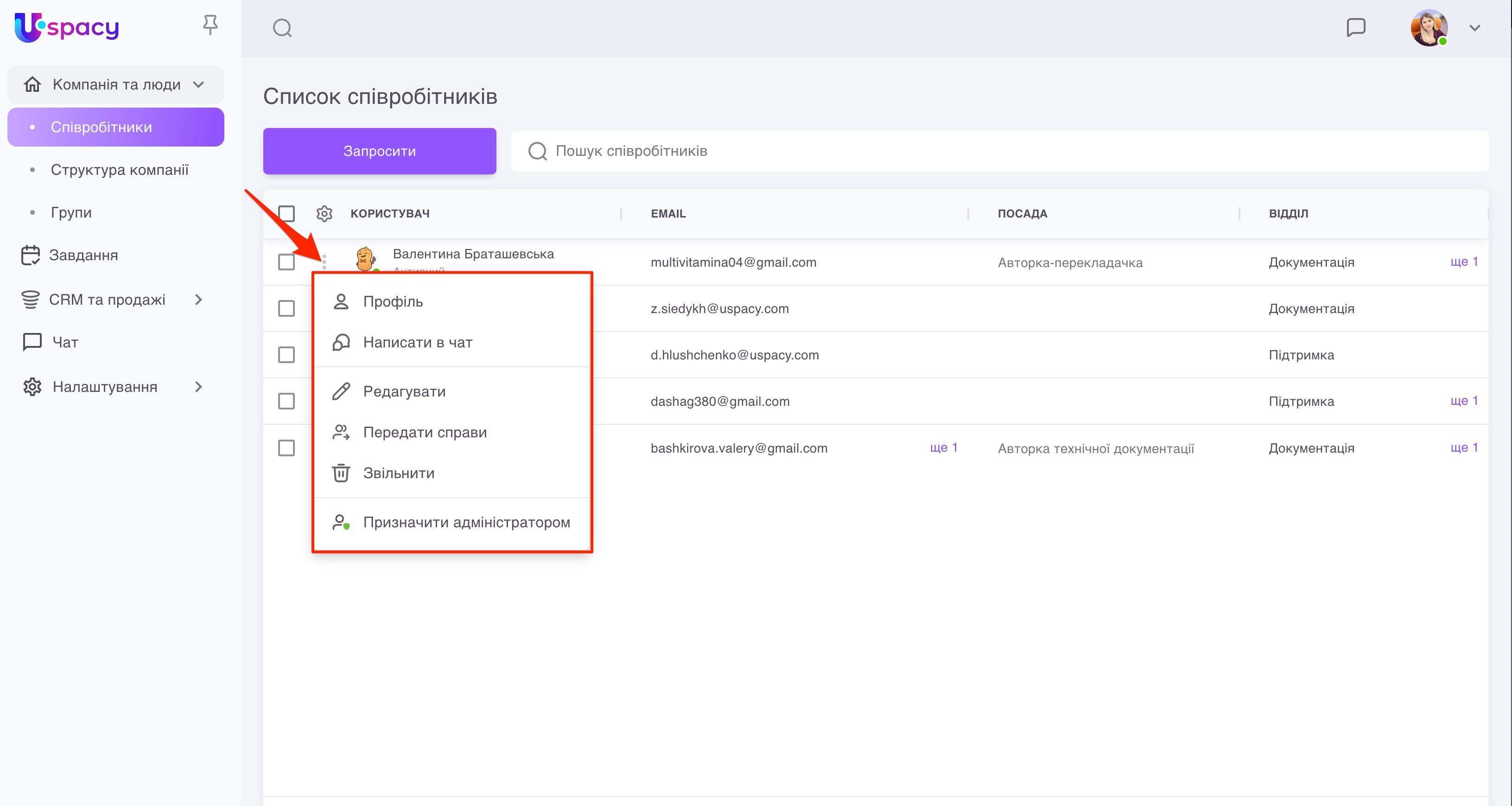Choose Редагувати from the context menu
The height and width of the screenshot is (806, 1512).
404,391
